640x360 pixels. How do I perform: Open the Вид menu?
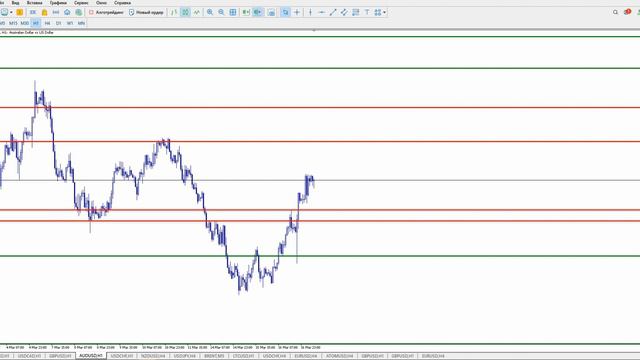click(x=15, y=3)
